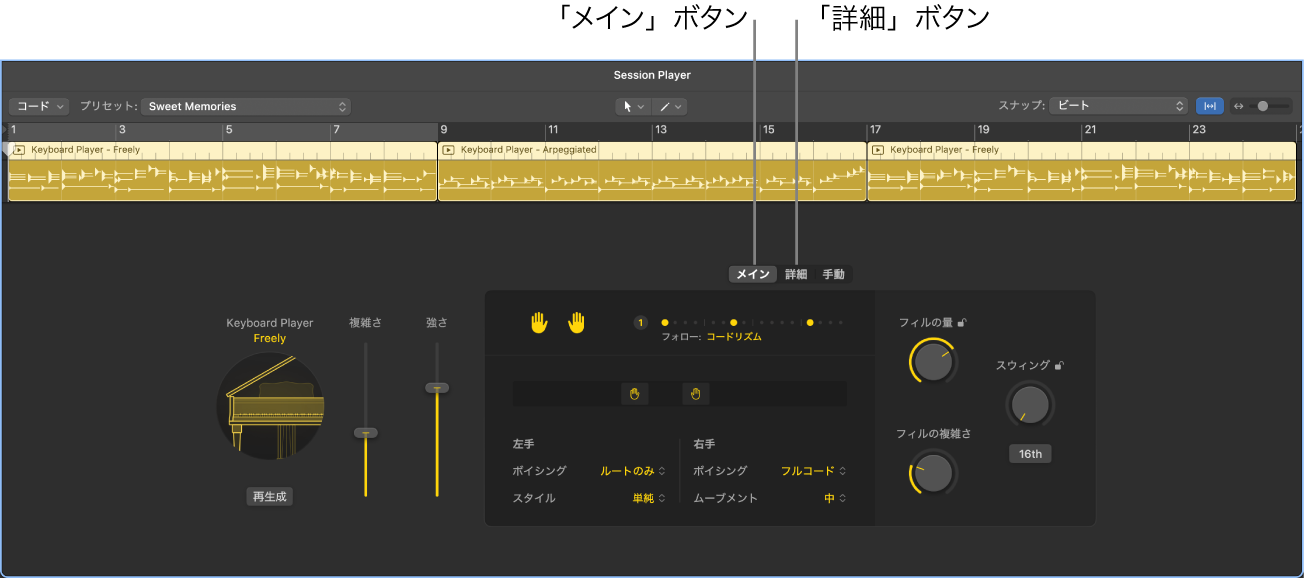Open the プリセット menu showing Sweet Memories
1306x580 pixels.
(x=245, y=106)
